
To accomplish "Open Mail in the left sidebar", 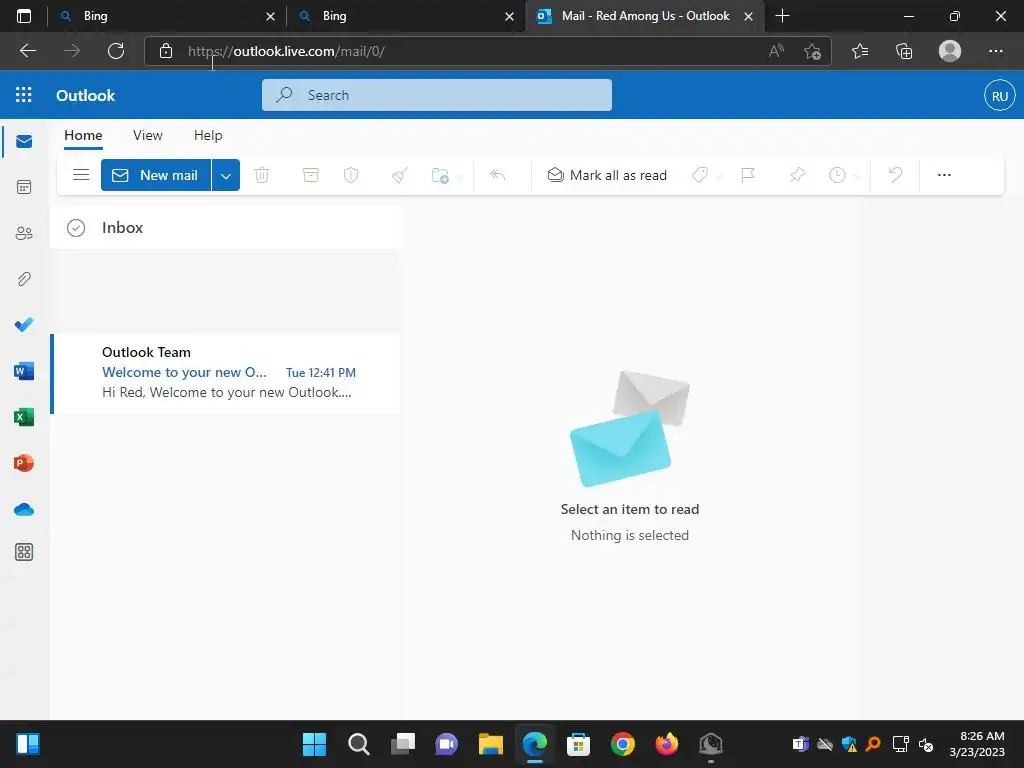I will point(24,142).
